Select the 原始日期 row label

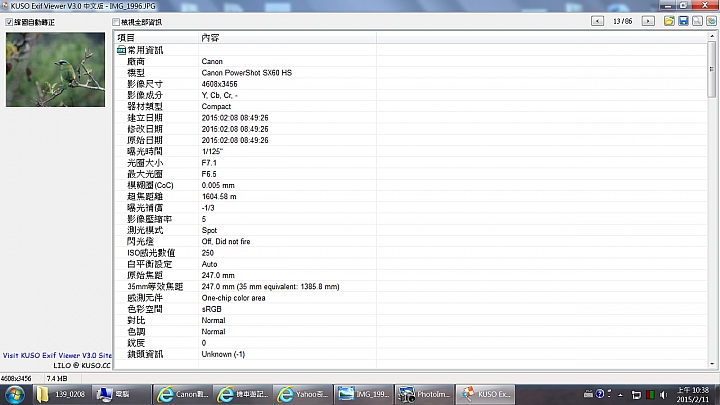coord(145,140)
